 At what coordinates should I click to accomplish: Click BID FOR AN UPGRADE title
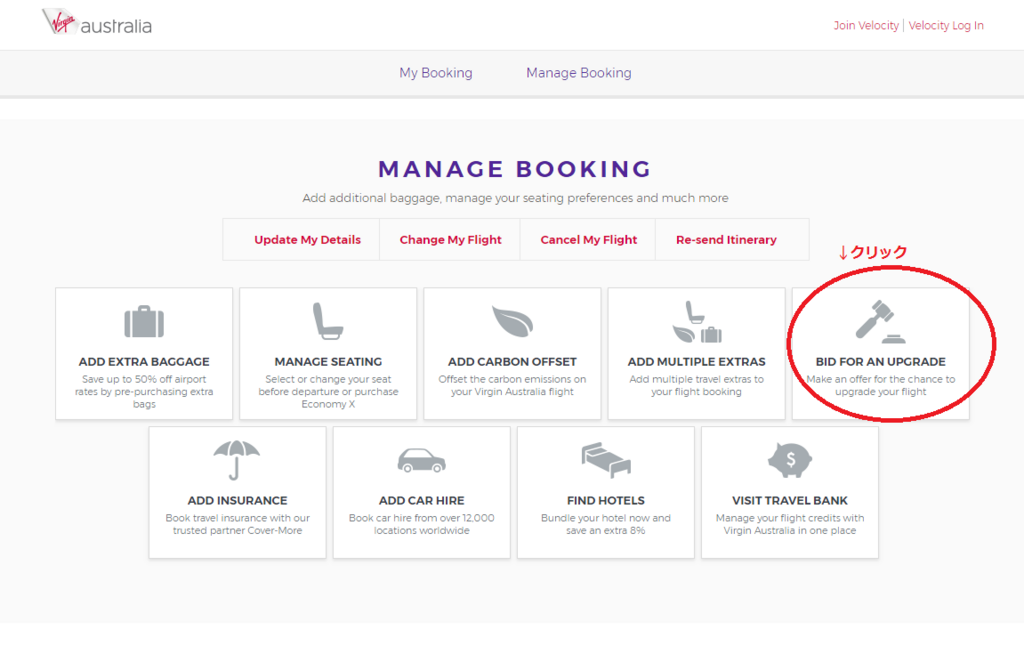(x=880, y=361)
